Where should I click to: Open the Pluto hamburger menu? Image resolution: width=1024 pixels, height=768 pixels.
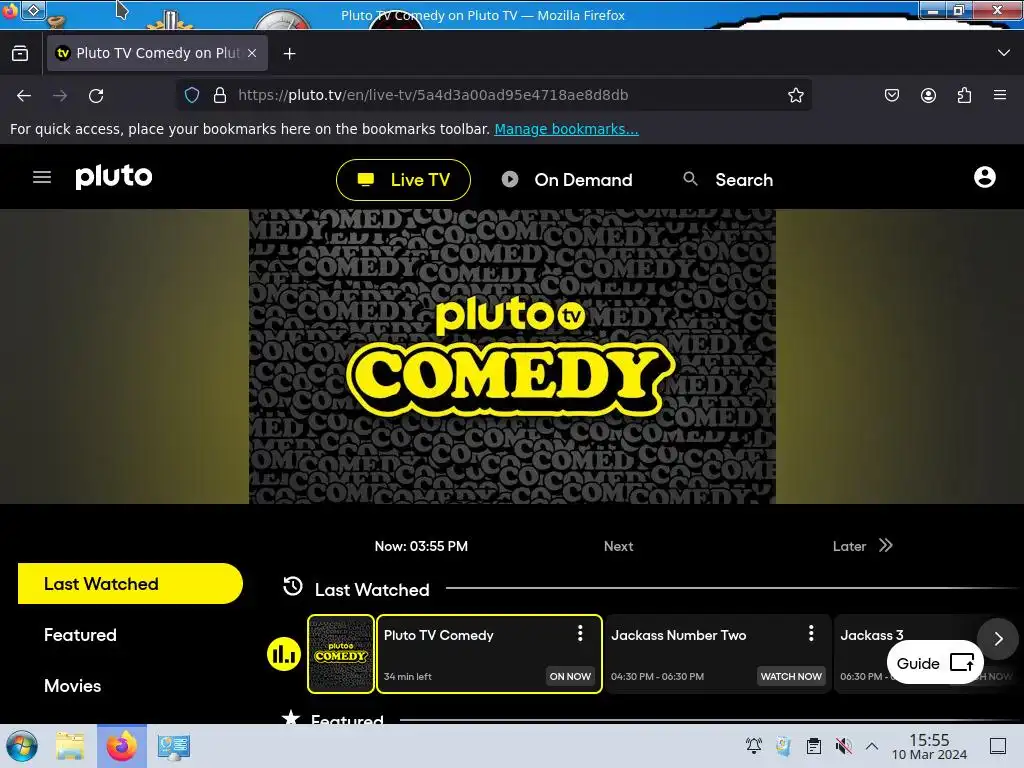pyautogui.click(x=42, y=177)
